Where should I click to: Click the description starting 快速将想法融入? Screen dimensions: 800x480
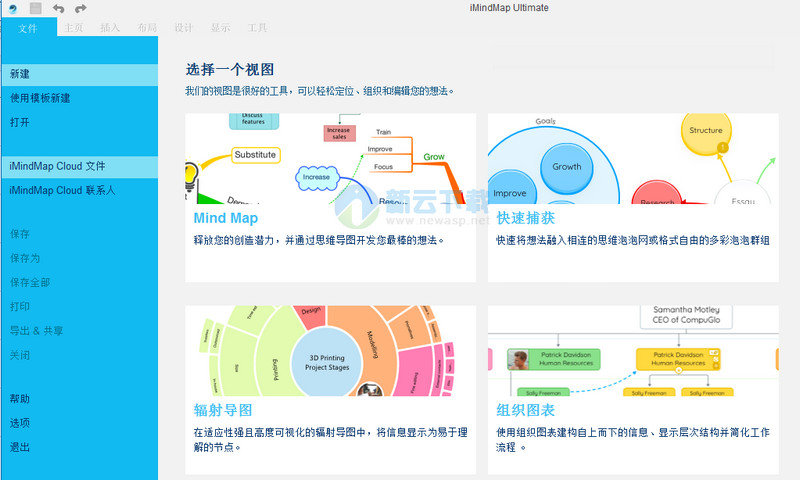(633, 240)
